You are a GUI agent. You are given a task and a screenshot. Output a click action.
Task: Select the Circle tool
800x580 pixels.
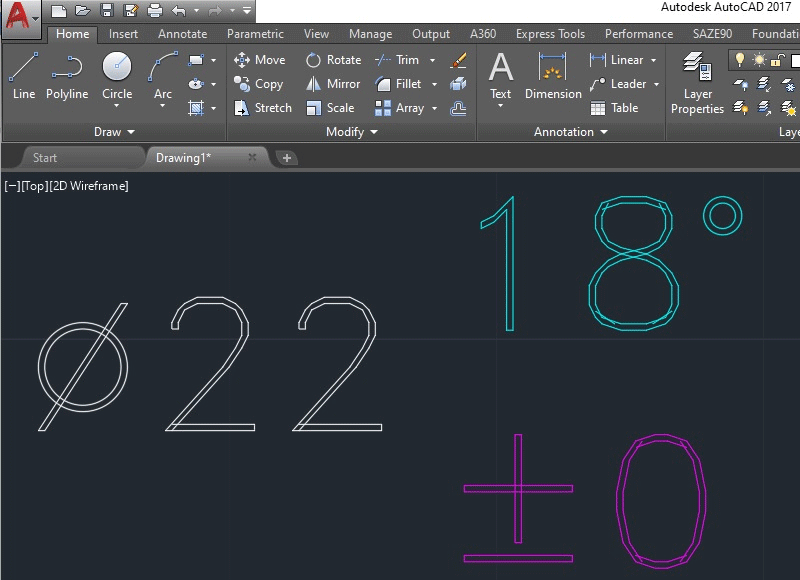(117, 75)
